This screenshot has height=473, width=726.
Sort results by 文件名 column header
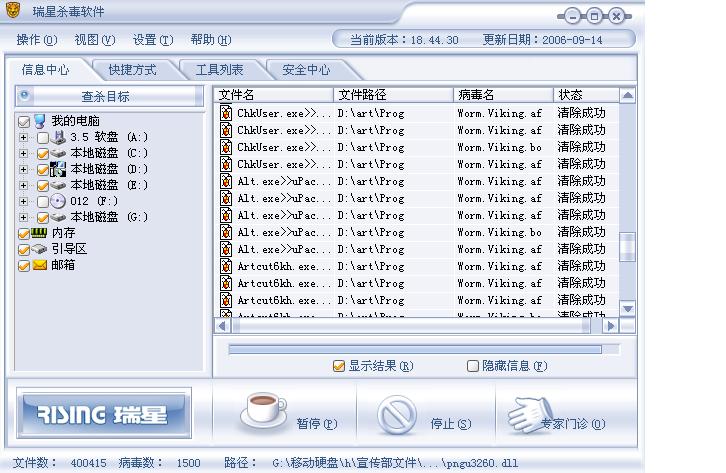pos(274,95)
